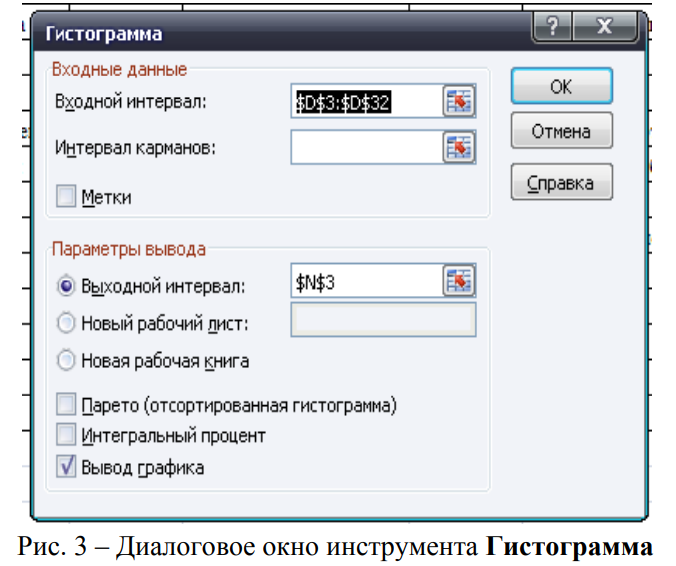676x566 pixels.
Task: Click into the empty Интервал карманов field
Action: pyautogui.click(x=366, y=147)
